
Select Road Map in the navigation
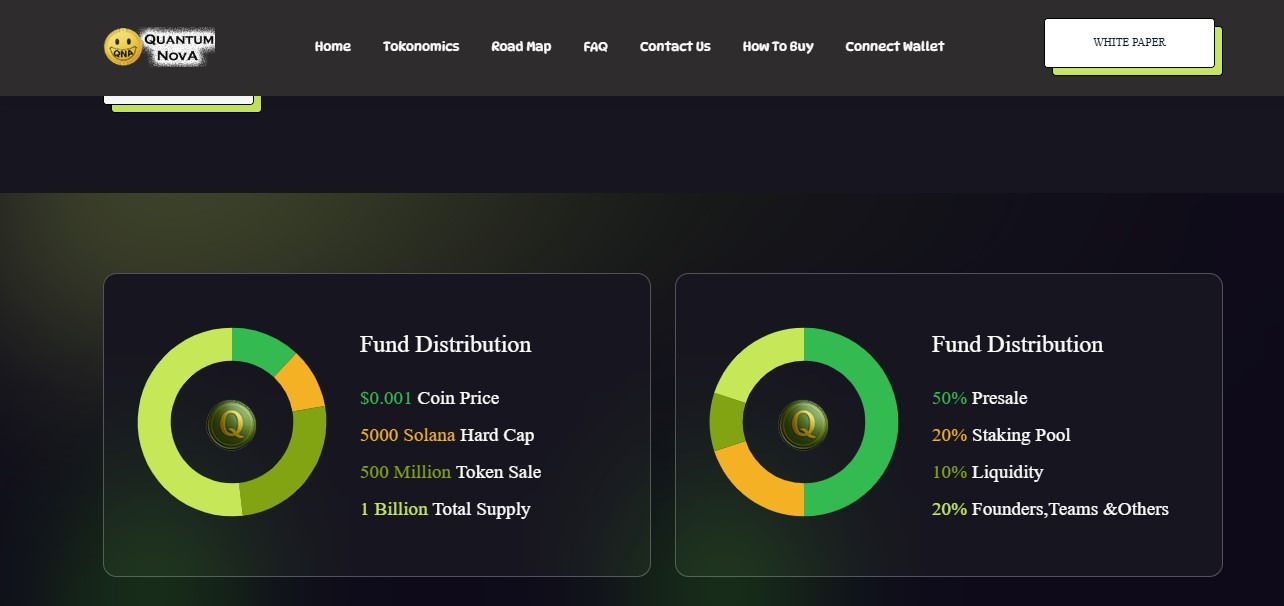(521, 46)
